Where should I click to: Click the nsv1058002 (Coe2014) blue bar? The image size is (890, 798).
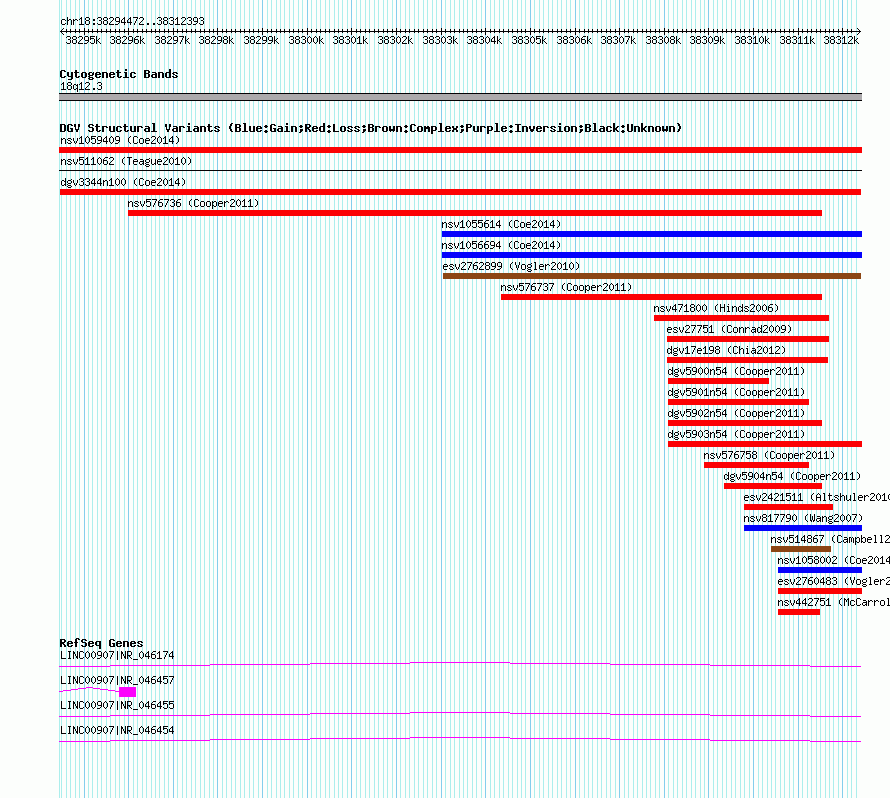click(x=820, y=570)
